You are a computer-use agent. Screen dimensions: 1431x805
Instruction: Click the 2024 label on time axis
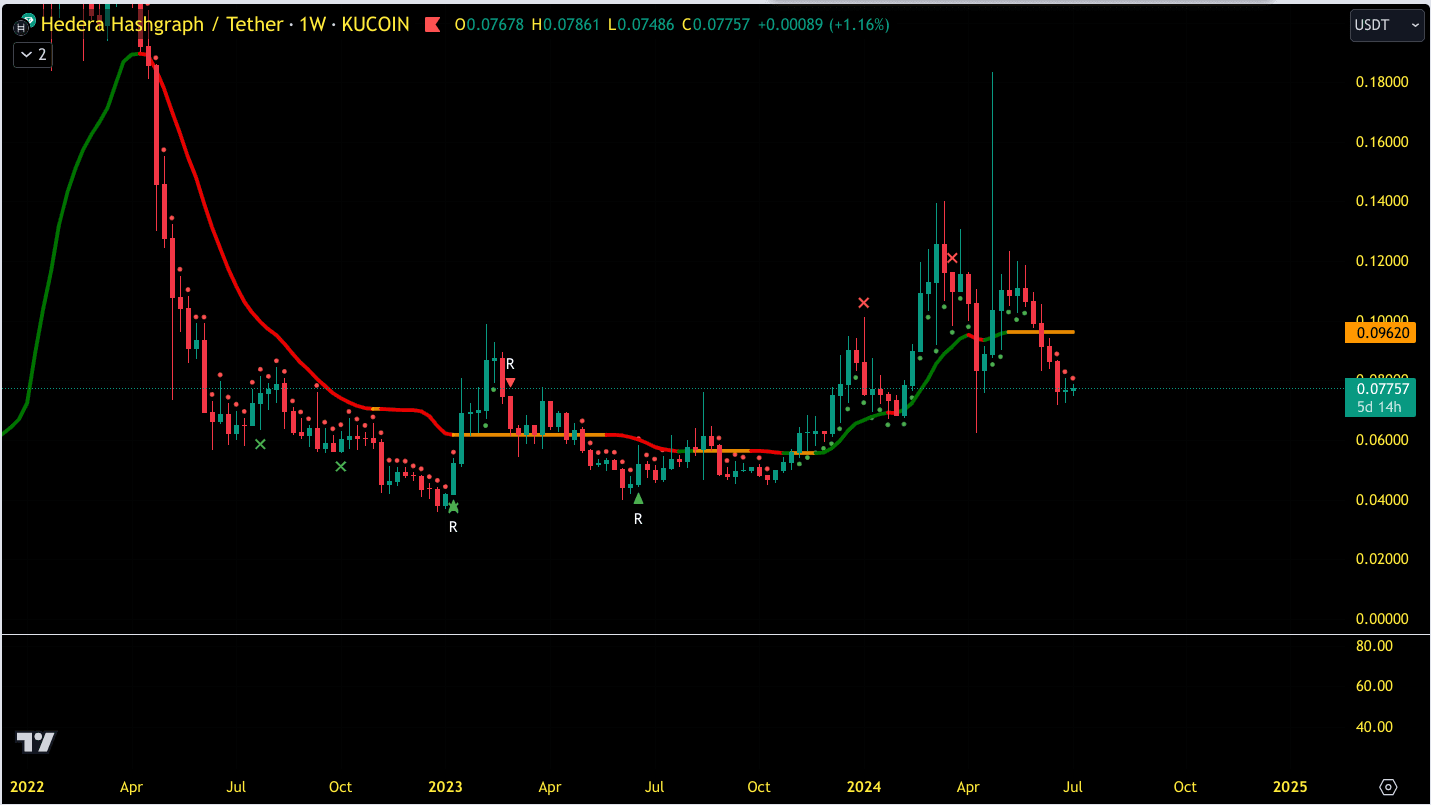(x=864, y=787)
